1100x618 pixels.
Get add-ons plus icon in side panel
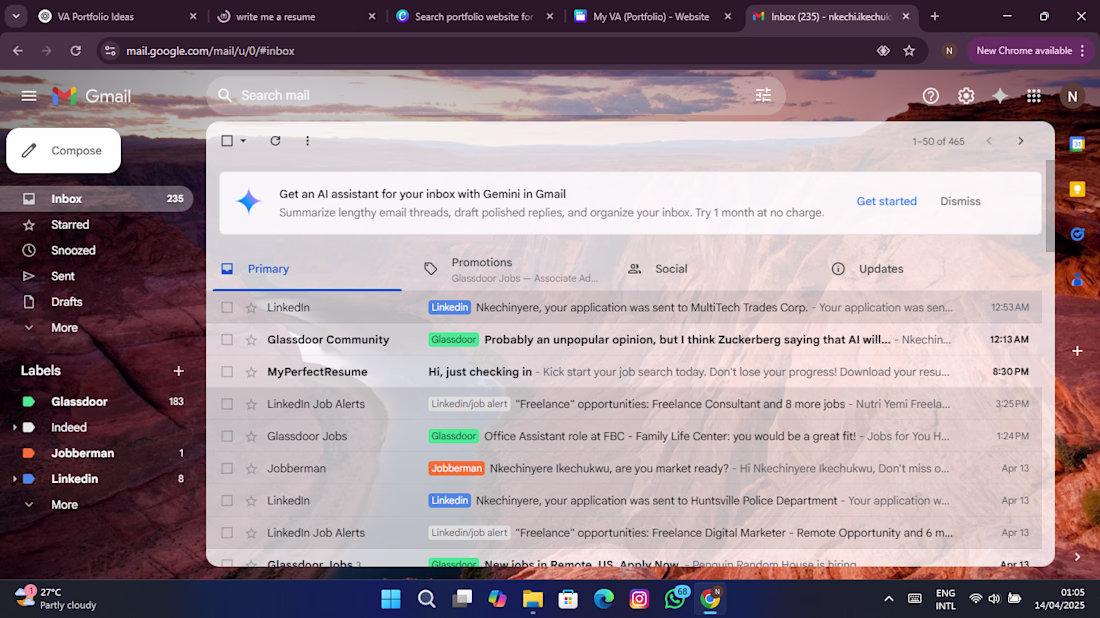(x=1077, y=351)
